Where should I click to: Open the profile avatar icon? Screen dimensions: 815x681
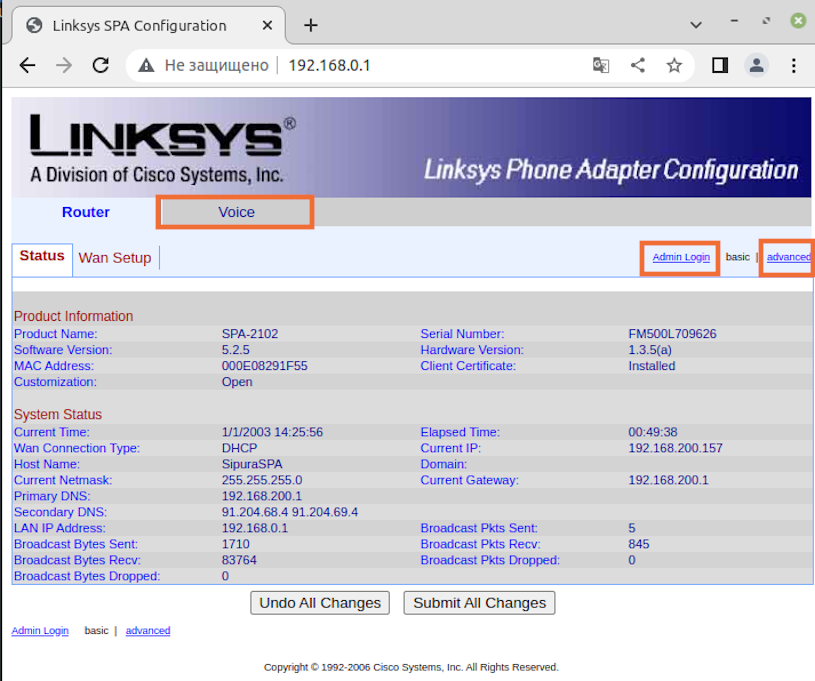click(756, 66)
